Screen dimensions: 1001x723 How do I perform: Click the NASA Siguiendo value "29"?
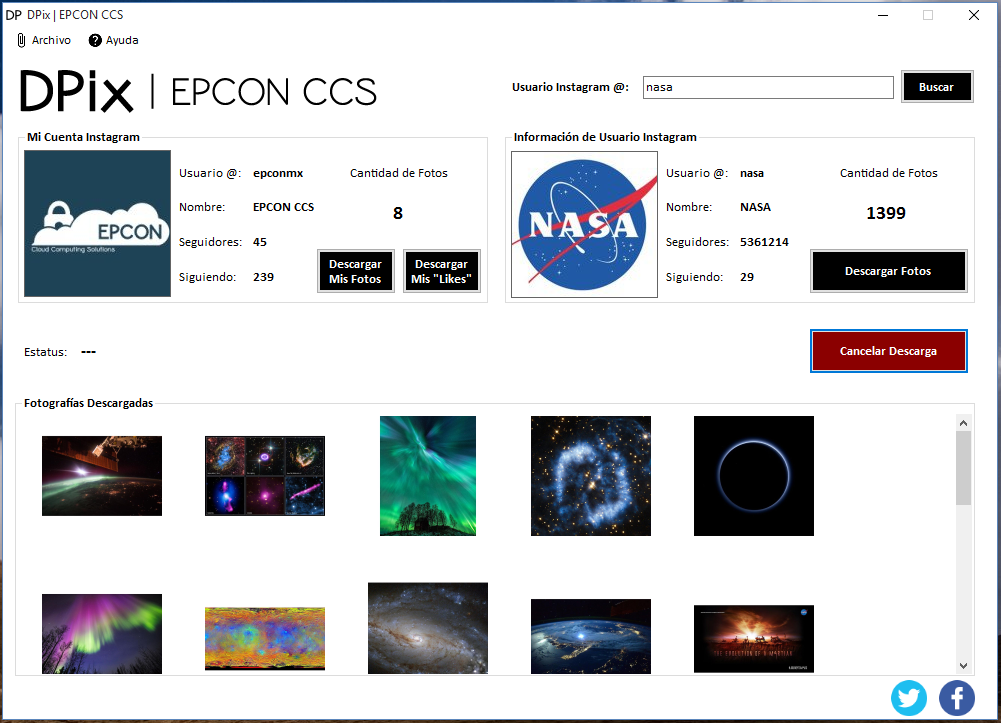click(747, 277)
